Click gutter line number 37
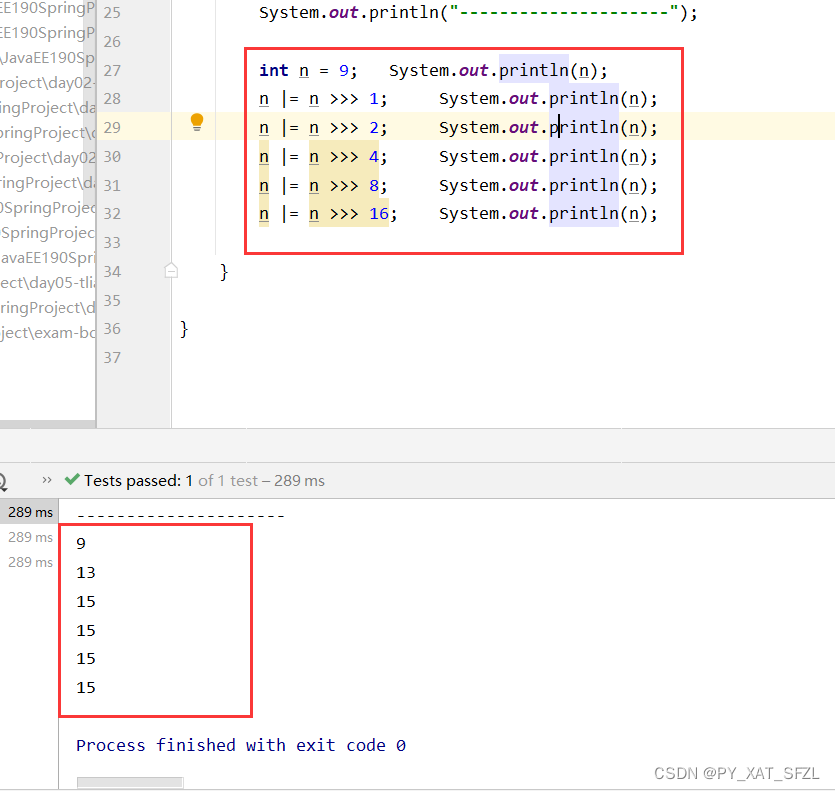Image resolution: width=835 pixels, height=791 pixels. tap(112, 357)
